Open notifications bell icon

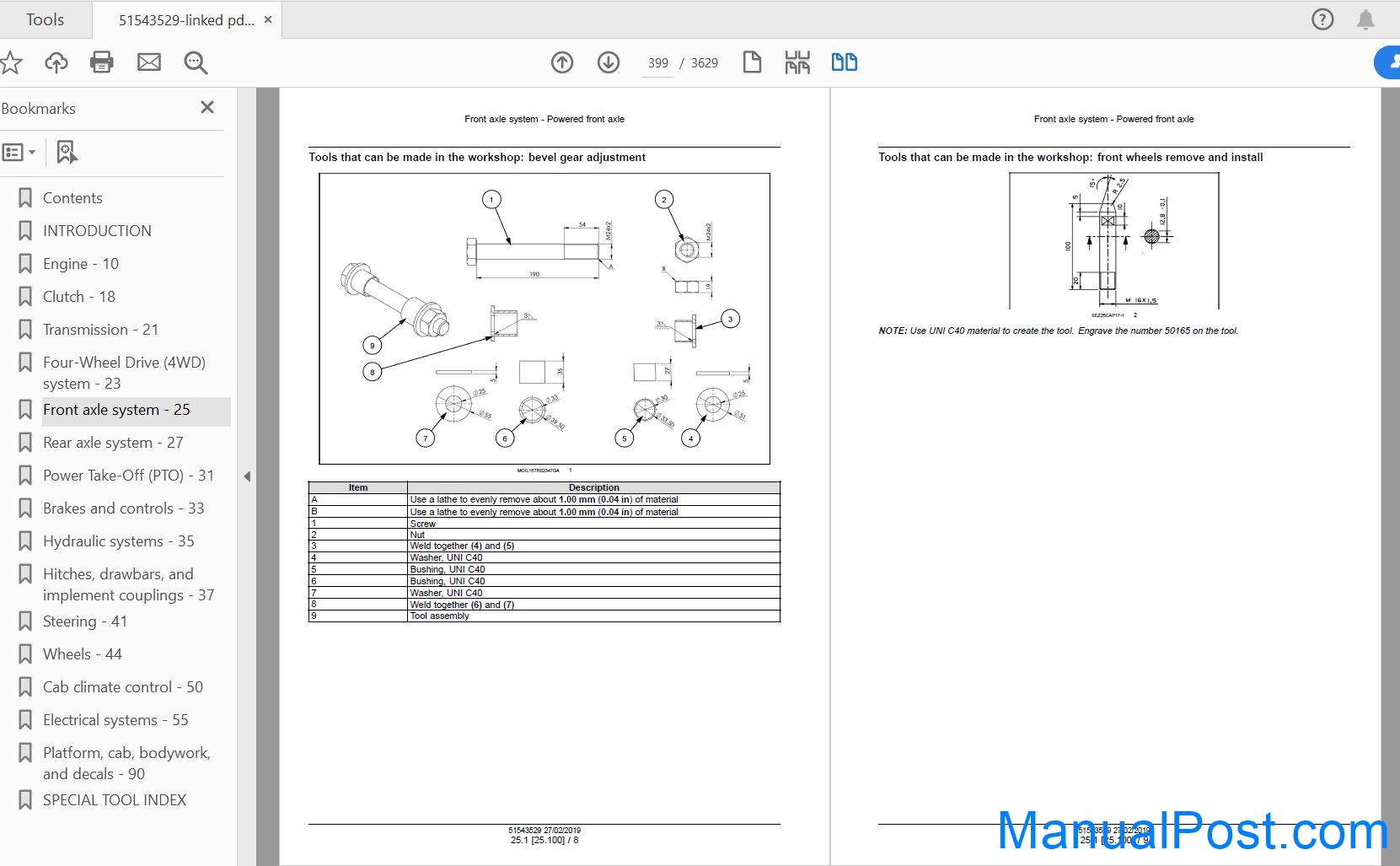click(x=1365, y=19)
